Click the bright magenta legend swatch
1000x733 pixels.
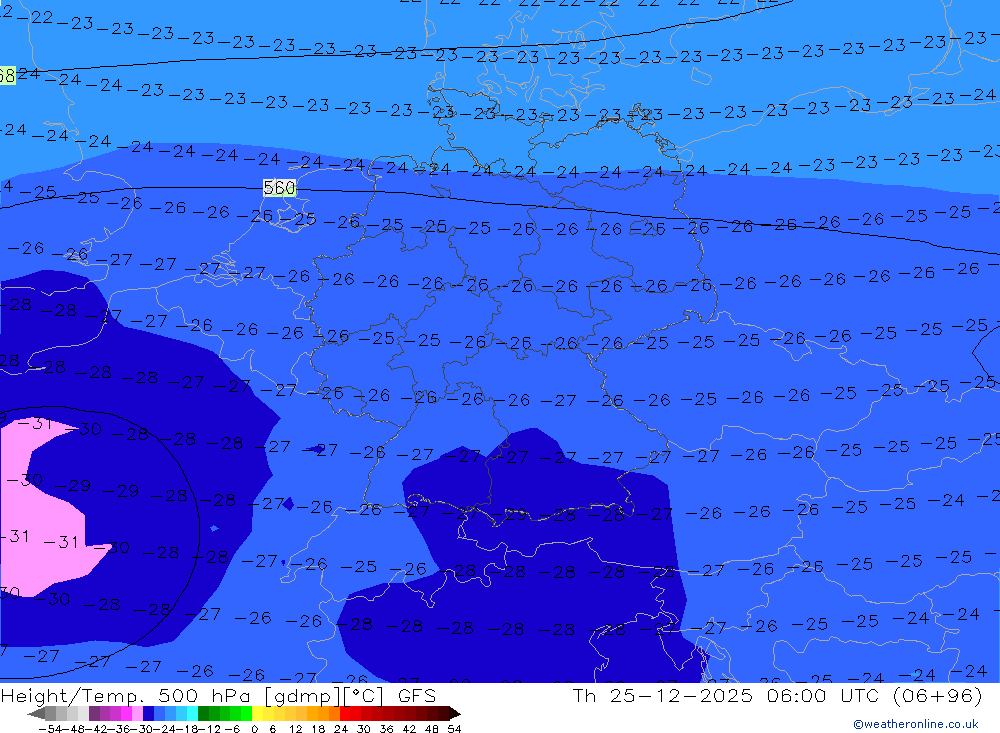126,713
